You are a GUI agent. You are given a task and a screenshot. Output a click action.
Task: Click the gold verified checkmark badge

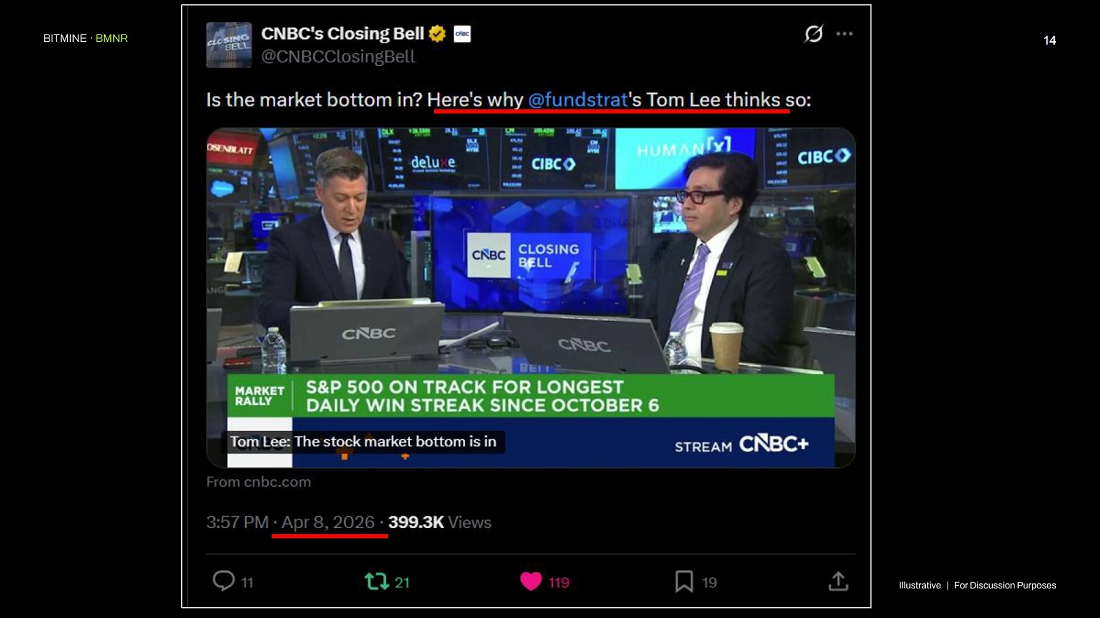tap(437, 34)
